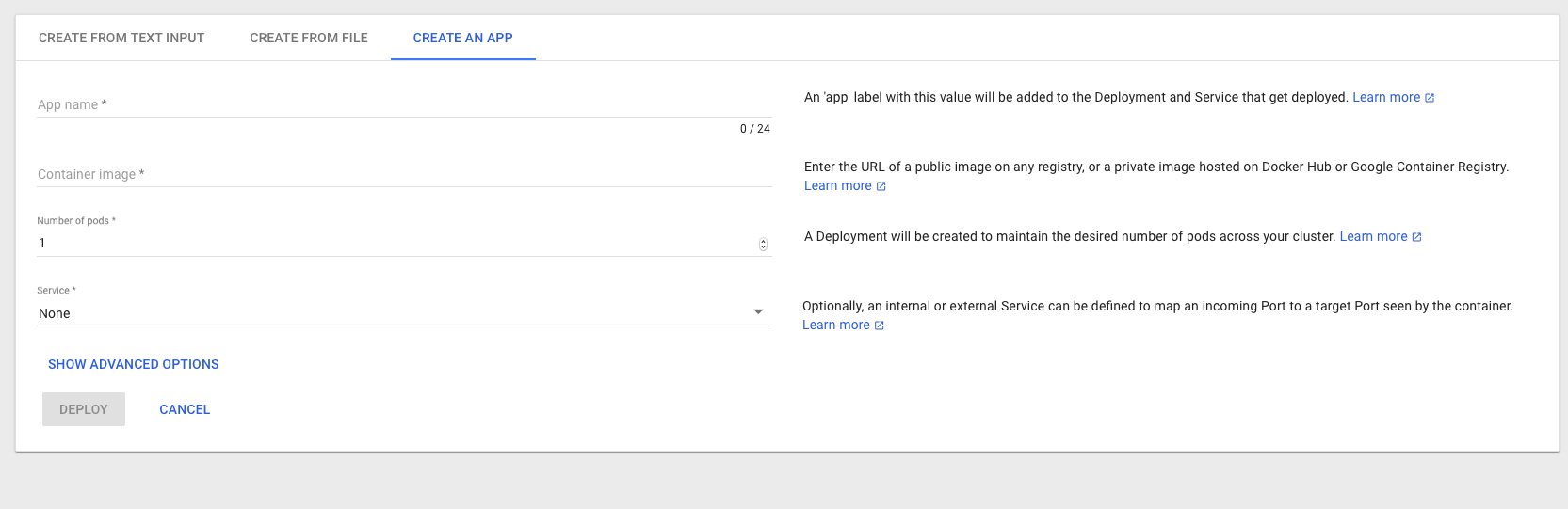Show advanced options section
This screenshot has height=509, width=1568.
[x=134, y=364]
